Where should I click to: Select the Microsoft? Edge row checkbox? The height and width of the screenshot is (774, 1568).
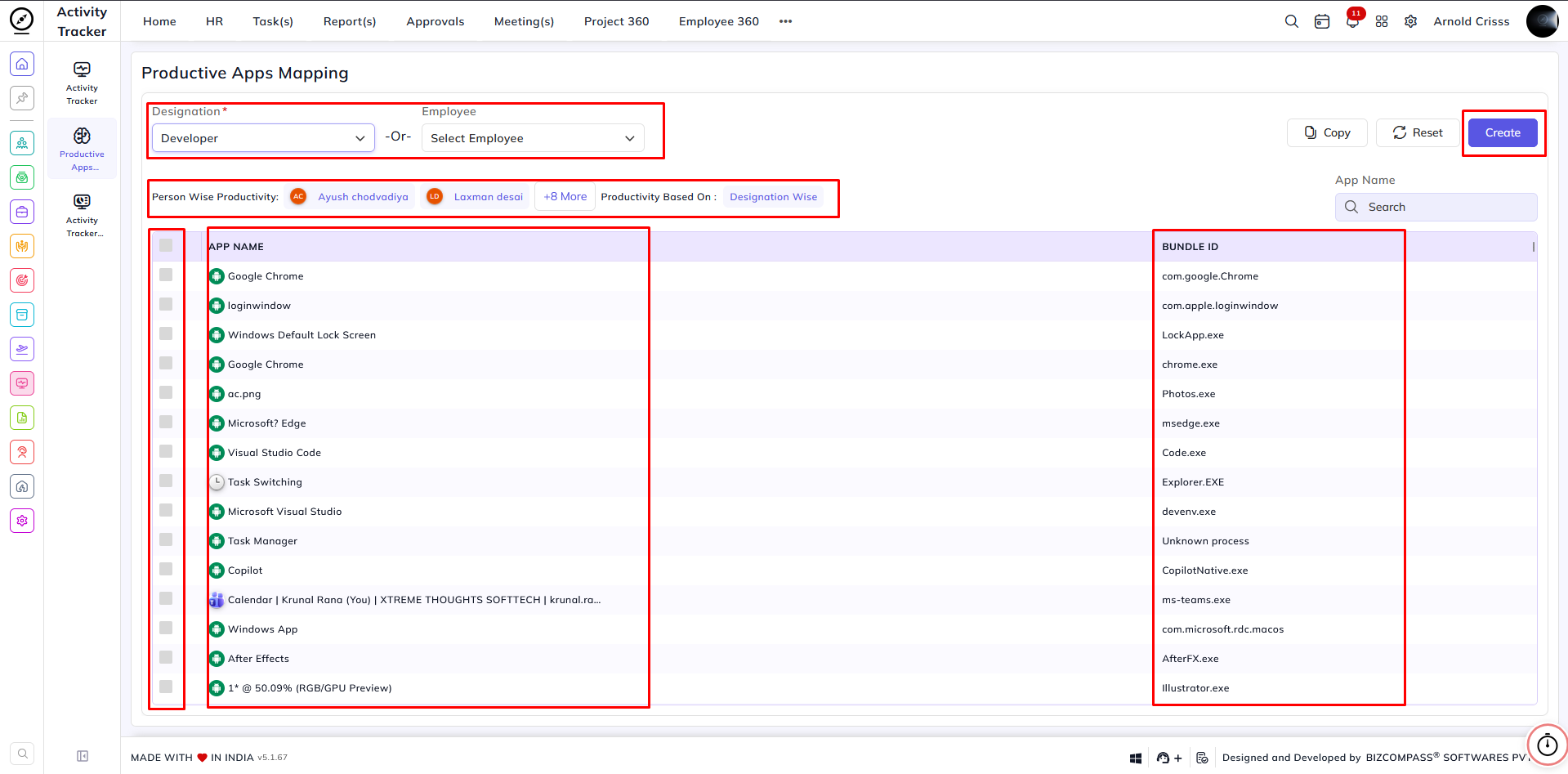click(x=166, y=422)
